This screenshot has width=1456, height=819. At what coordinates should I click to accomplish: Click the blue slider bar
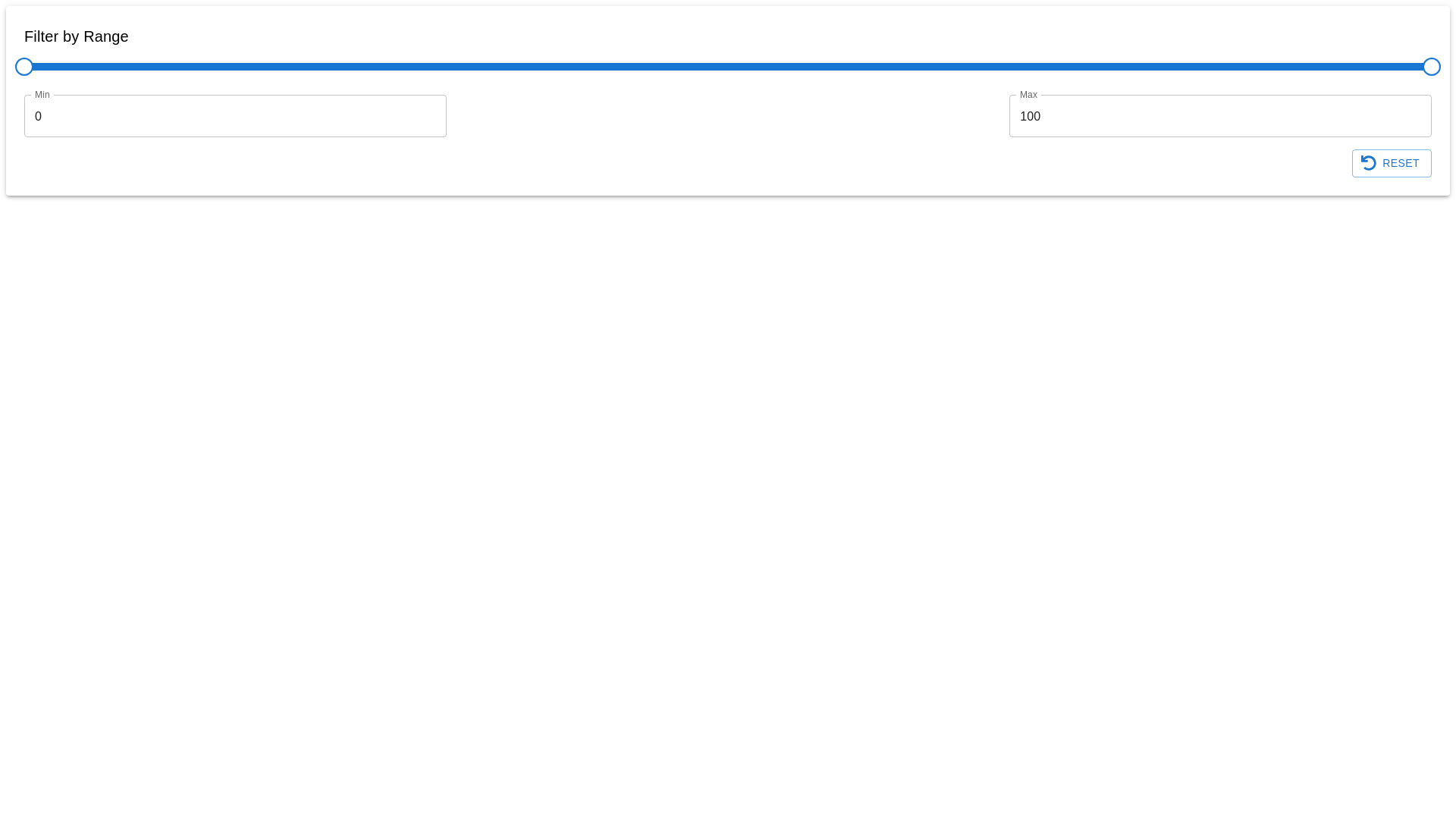[531, 67]
